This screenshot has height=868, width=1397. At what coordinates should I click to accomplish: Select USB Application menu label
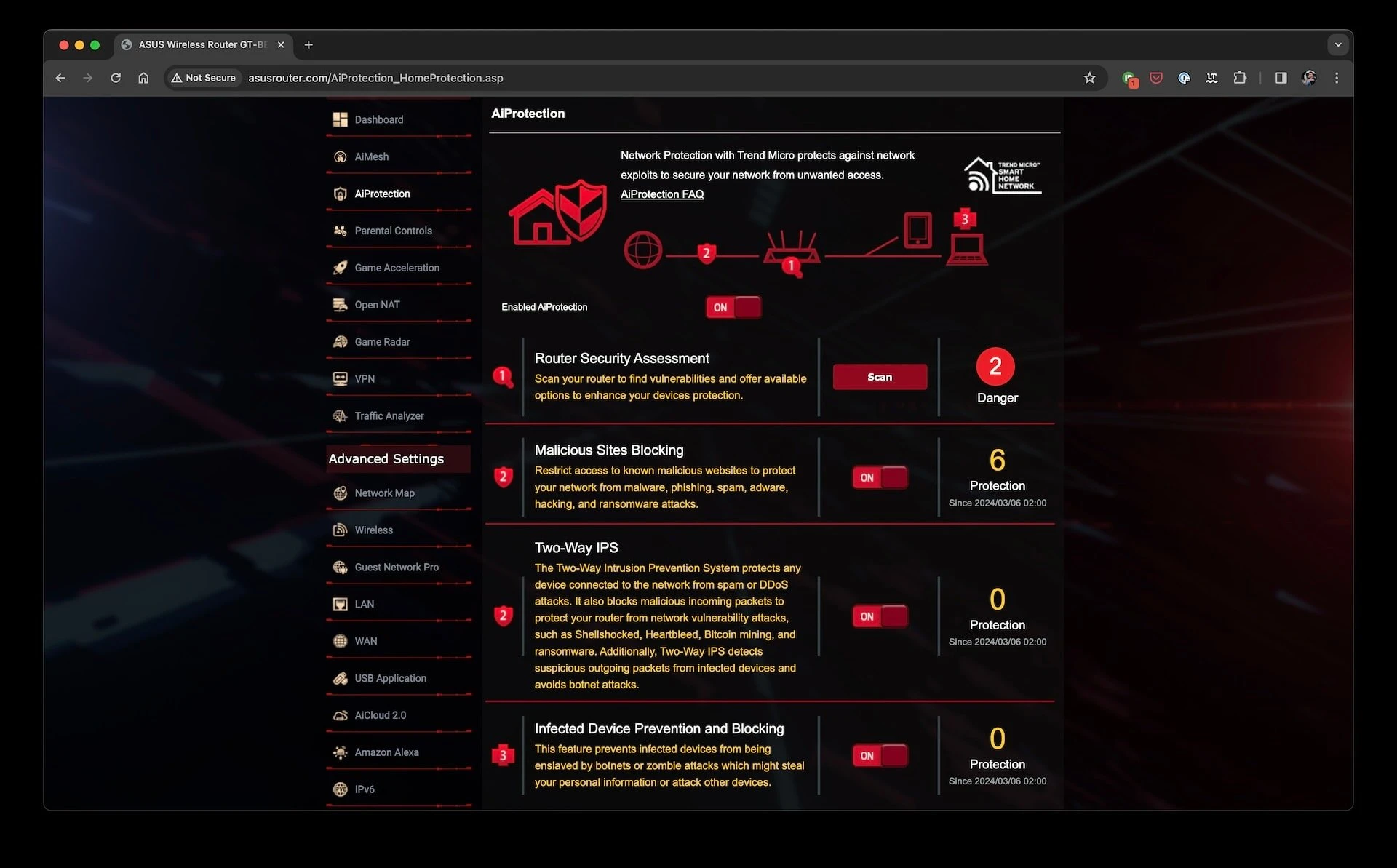(391, 679)
